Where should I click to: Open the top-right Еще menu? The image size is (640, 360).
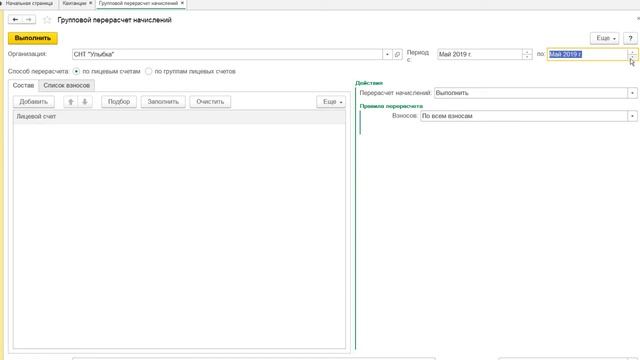(604, 38)
